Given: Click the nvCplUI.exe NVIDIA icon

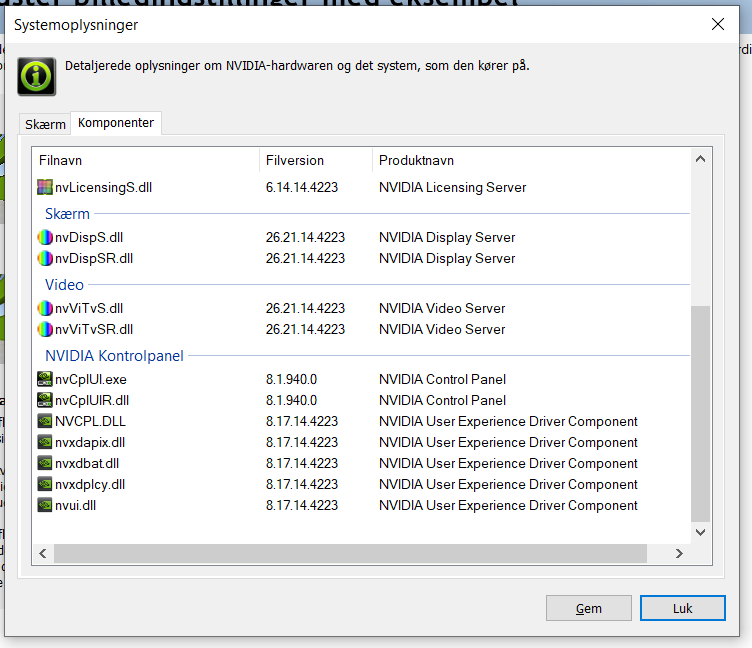Looking at the screenshot, I should point(45,379).
